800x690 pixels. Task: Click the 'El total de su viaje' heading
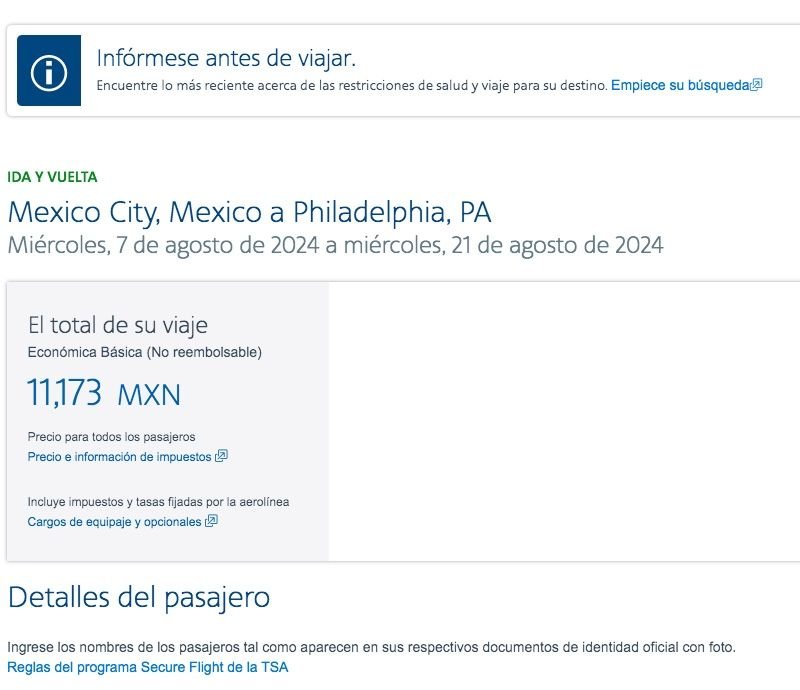point(118,325)
